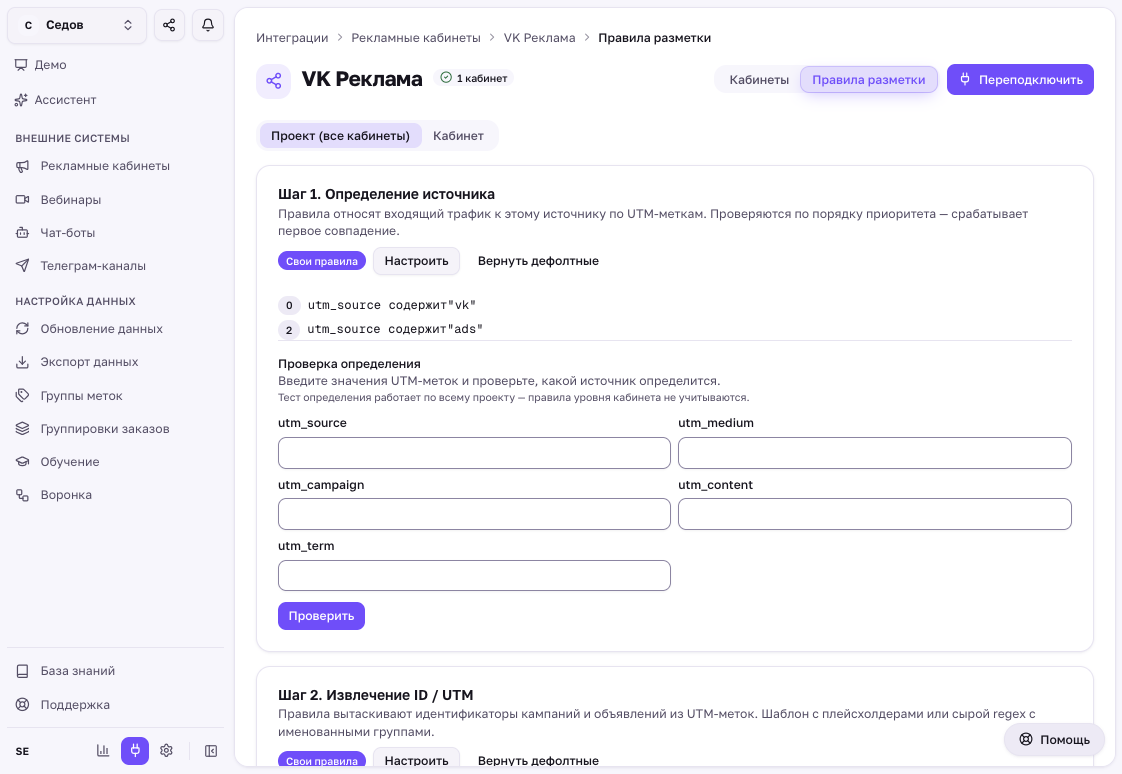Collapse sidebar with panel toggle icon

[x=211, y=750]
